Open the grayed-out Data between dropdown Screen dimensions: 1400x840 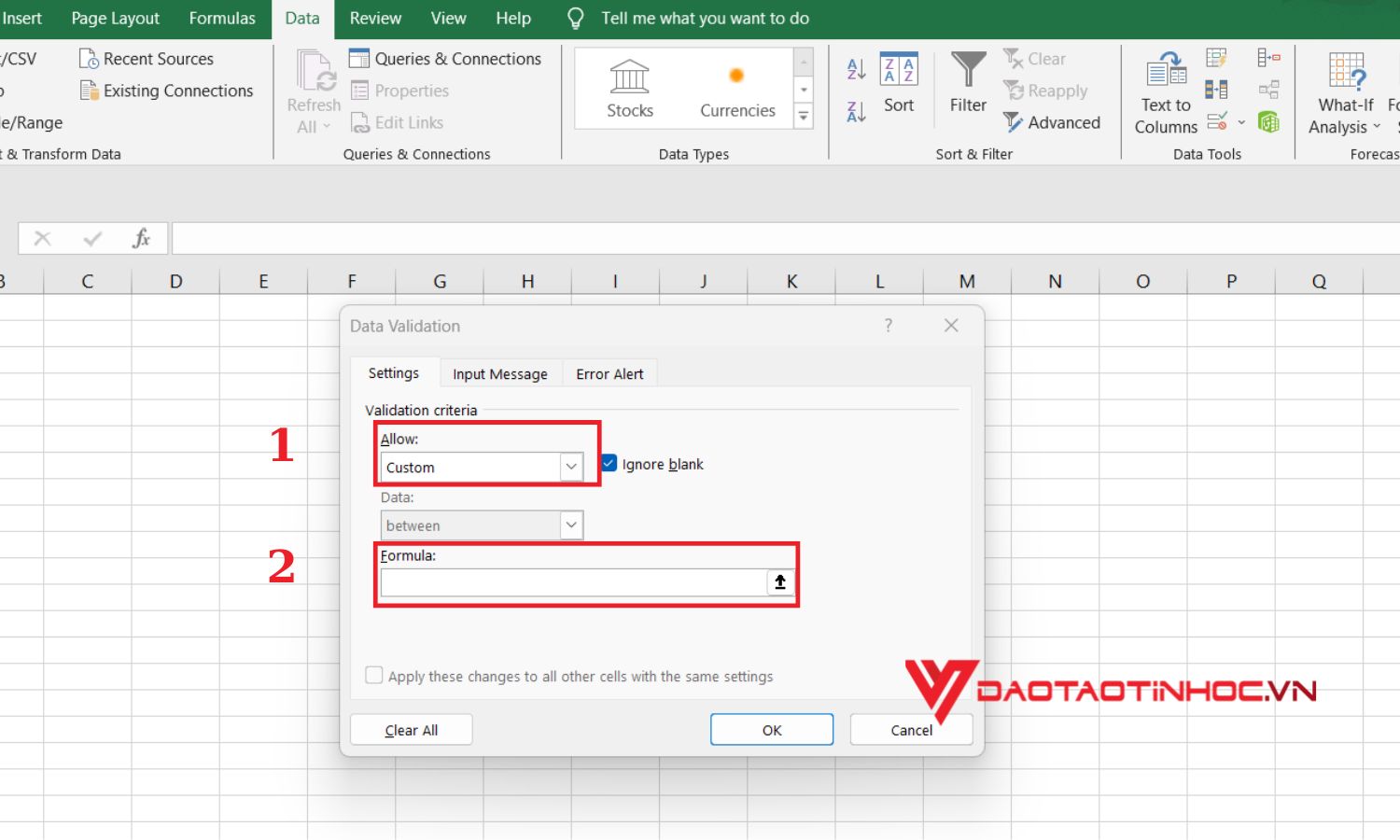(571, 525)
